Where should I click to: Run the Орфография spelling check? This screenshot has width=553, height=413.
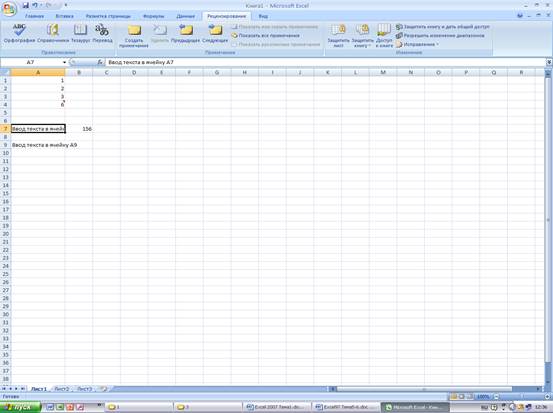pos(19,34)
